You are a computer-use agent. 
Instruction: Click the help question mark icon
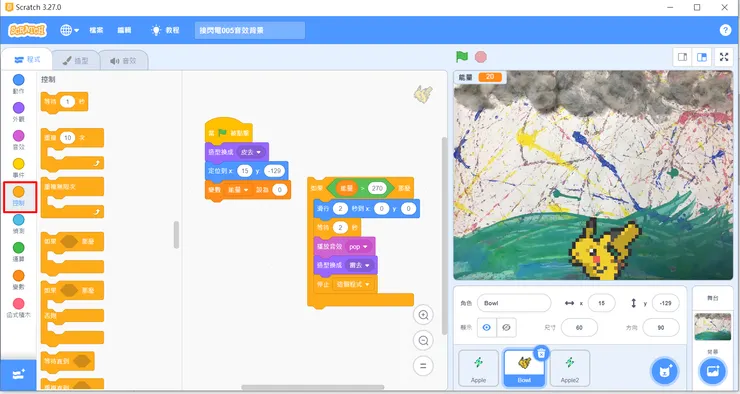coord(725,30)
